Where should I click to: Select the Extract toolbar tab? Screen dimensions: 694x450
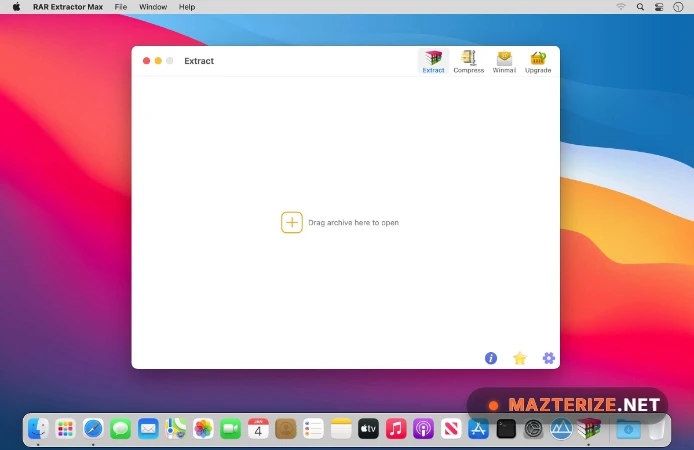[433, 62]
